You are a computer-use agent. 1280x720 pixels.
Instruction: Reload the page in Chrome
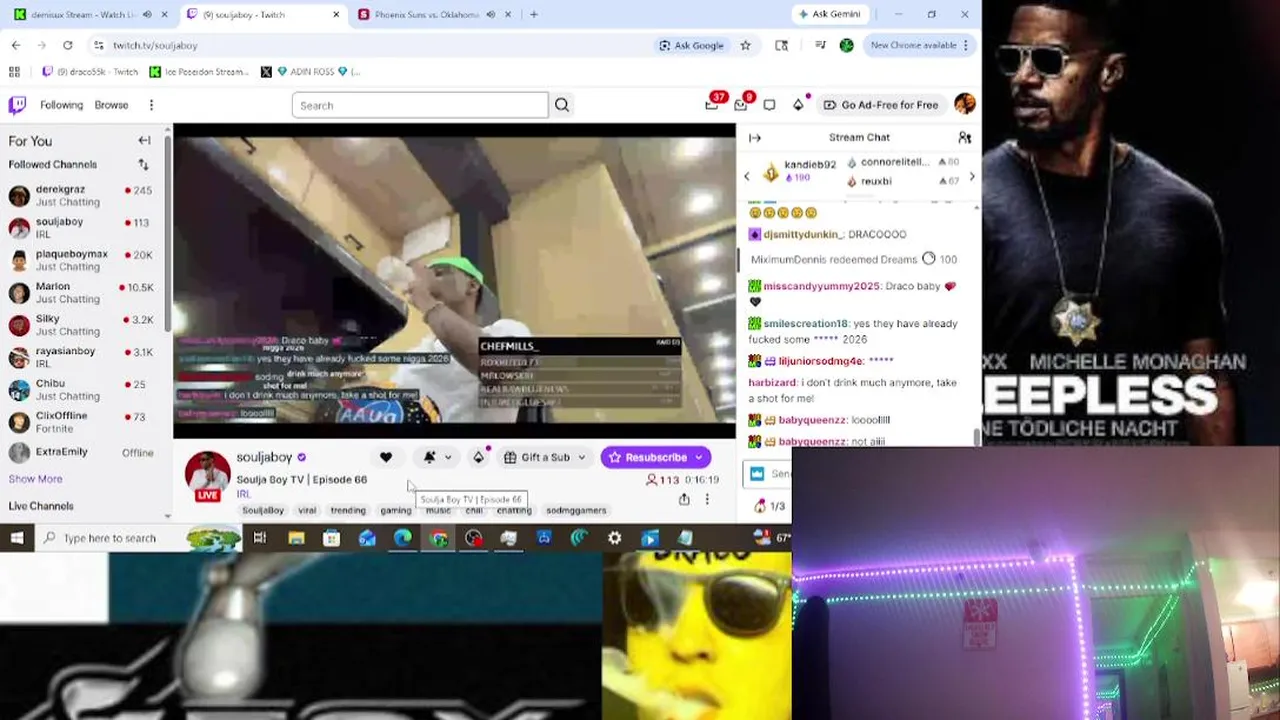[x=67, y=45]
